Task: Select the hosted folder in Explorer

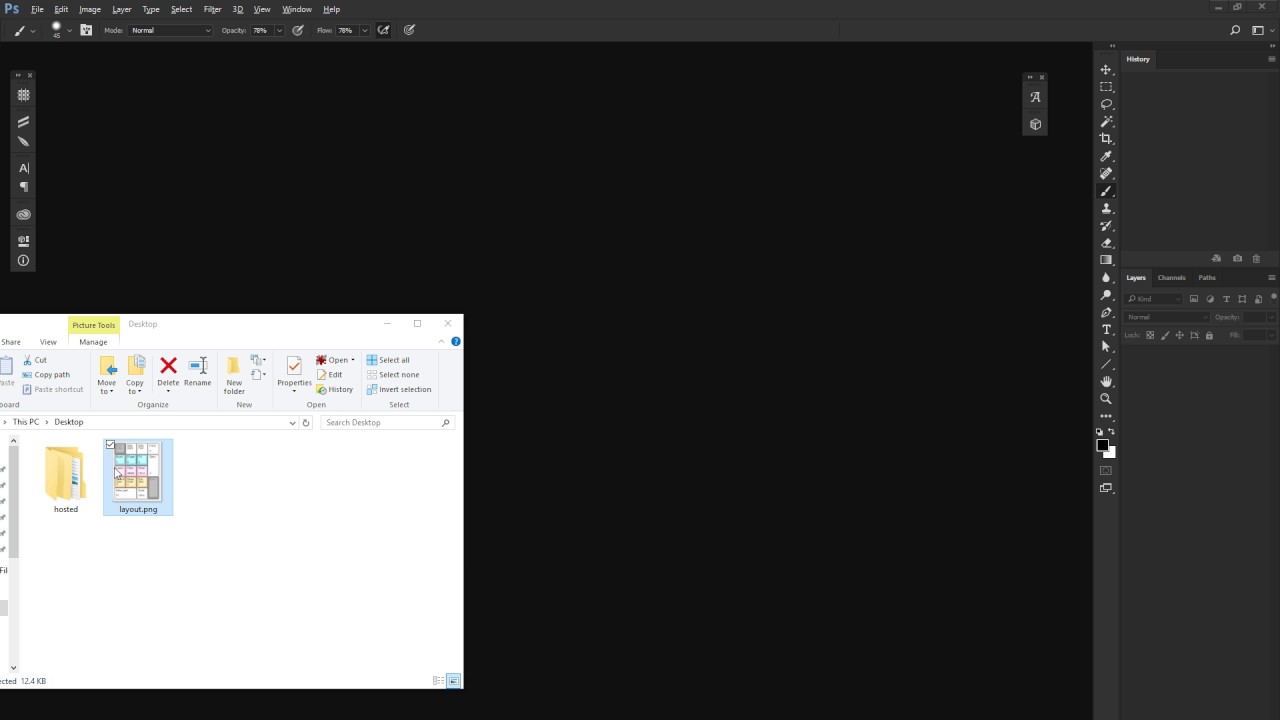Action: pos(66,480)
